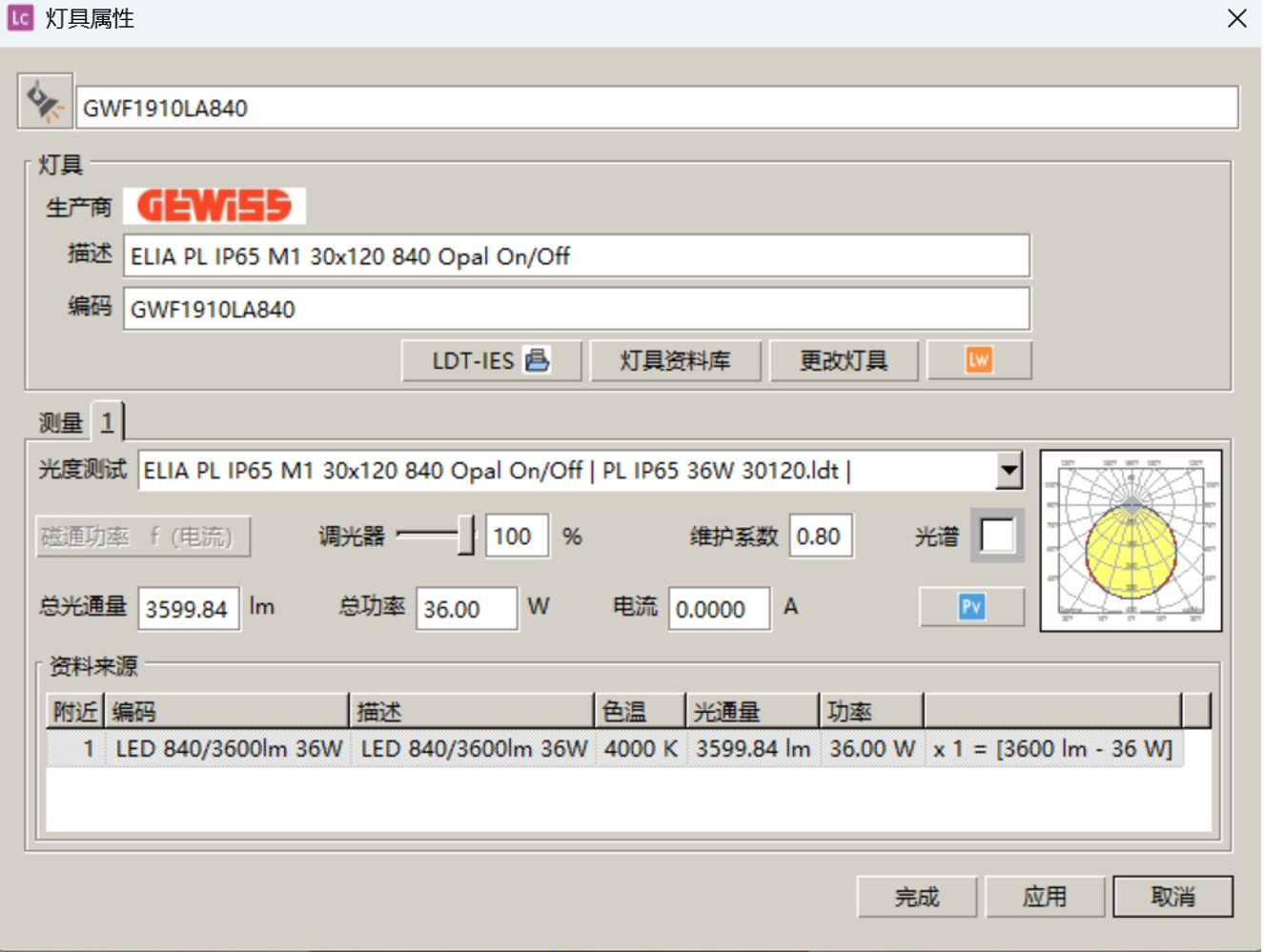
Task: Click 取消 to cancel dialog
Action: tap(1172, 897)
